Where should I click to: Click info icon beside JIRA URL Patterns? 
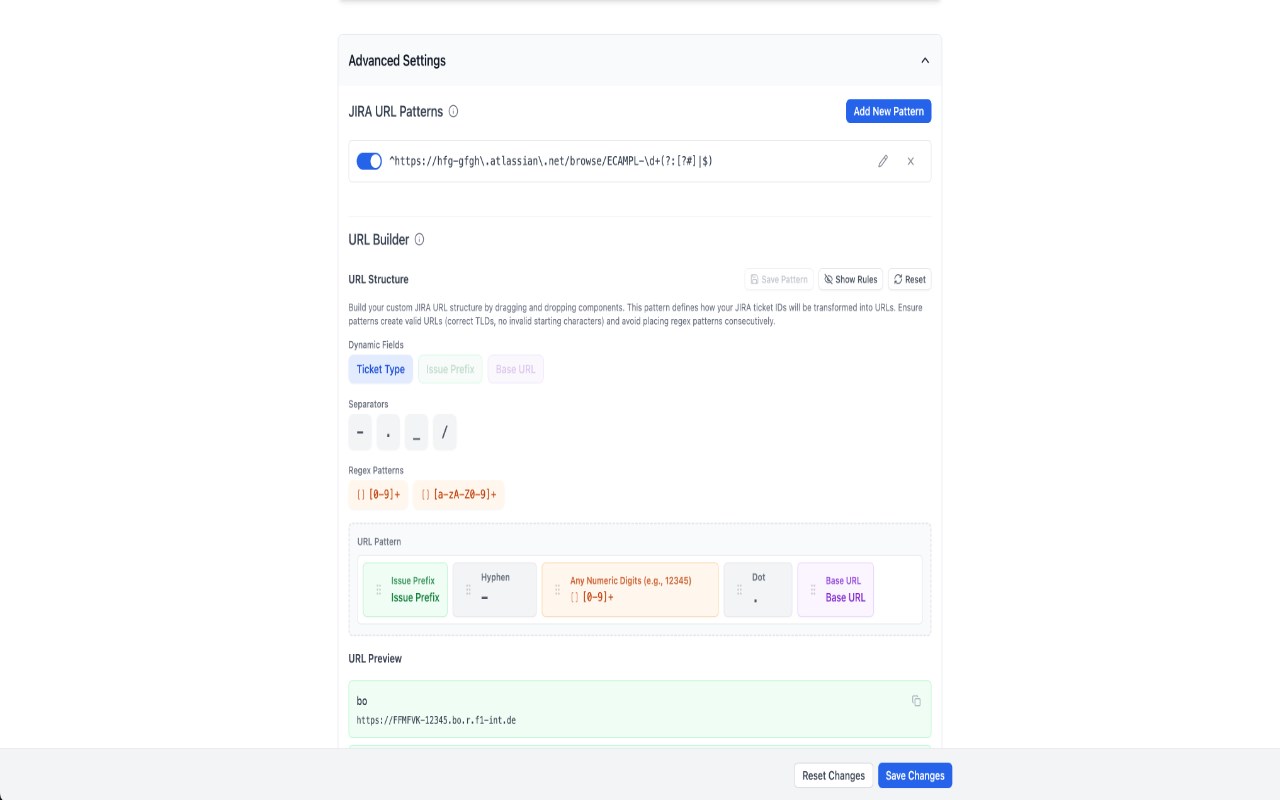(x=453, y=111)
